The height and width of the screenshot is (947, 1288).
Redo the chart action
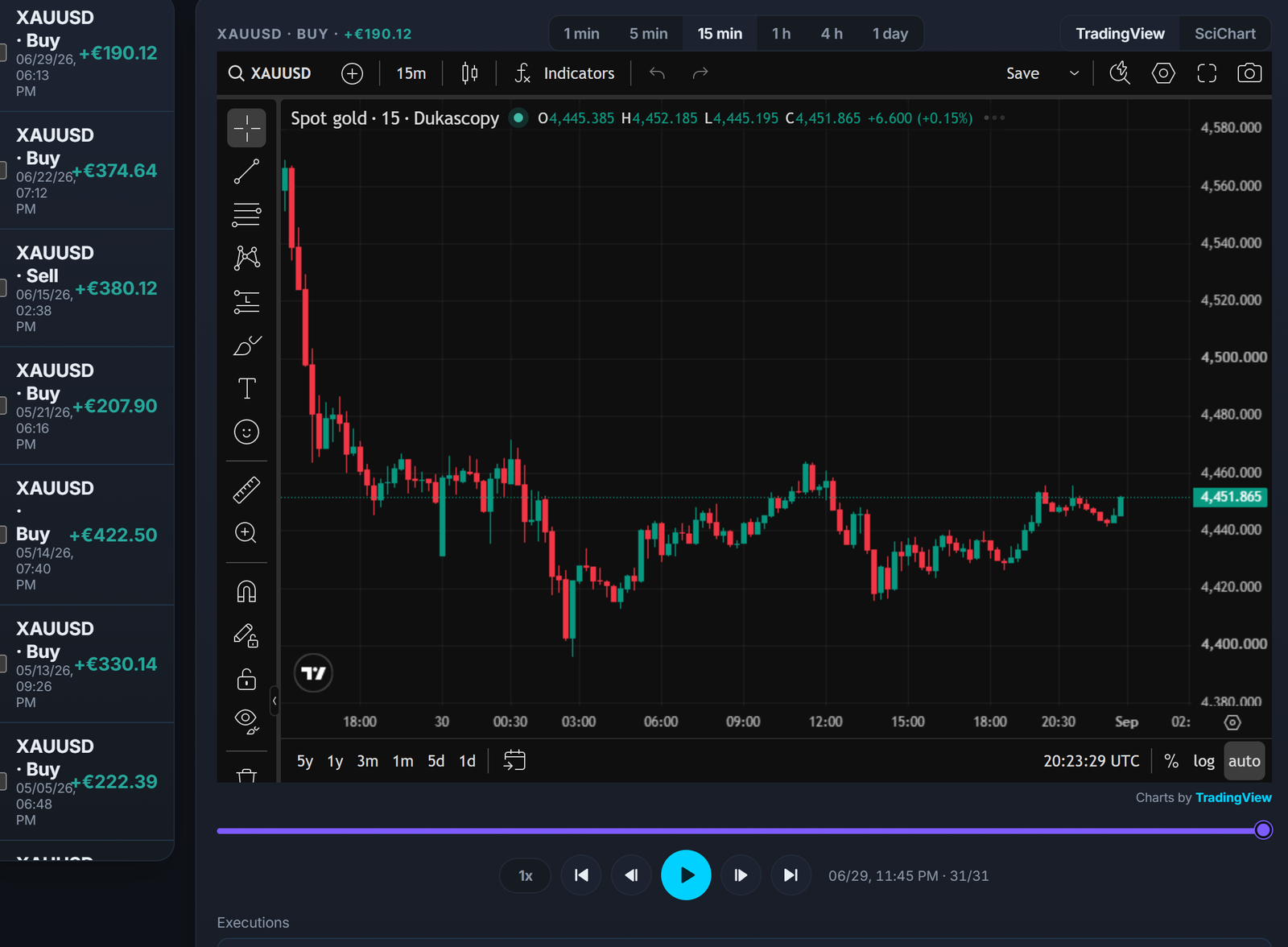click(700, 74)
